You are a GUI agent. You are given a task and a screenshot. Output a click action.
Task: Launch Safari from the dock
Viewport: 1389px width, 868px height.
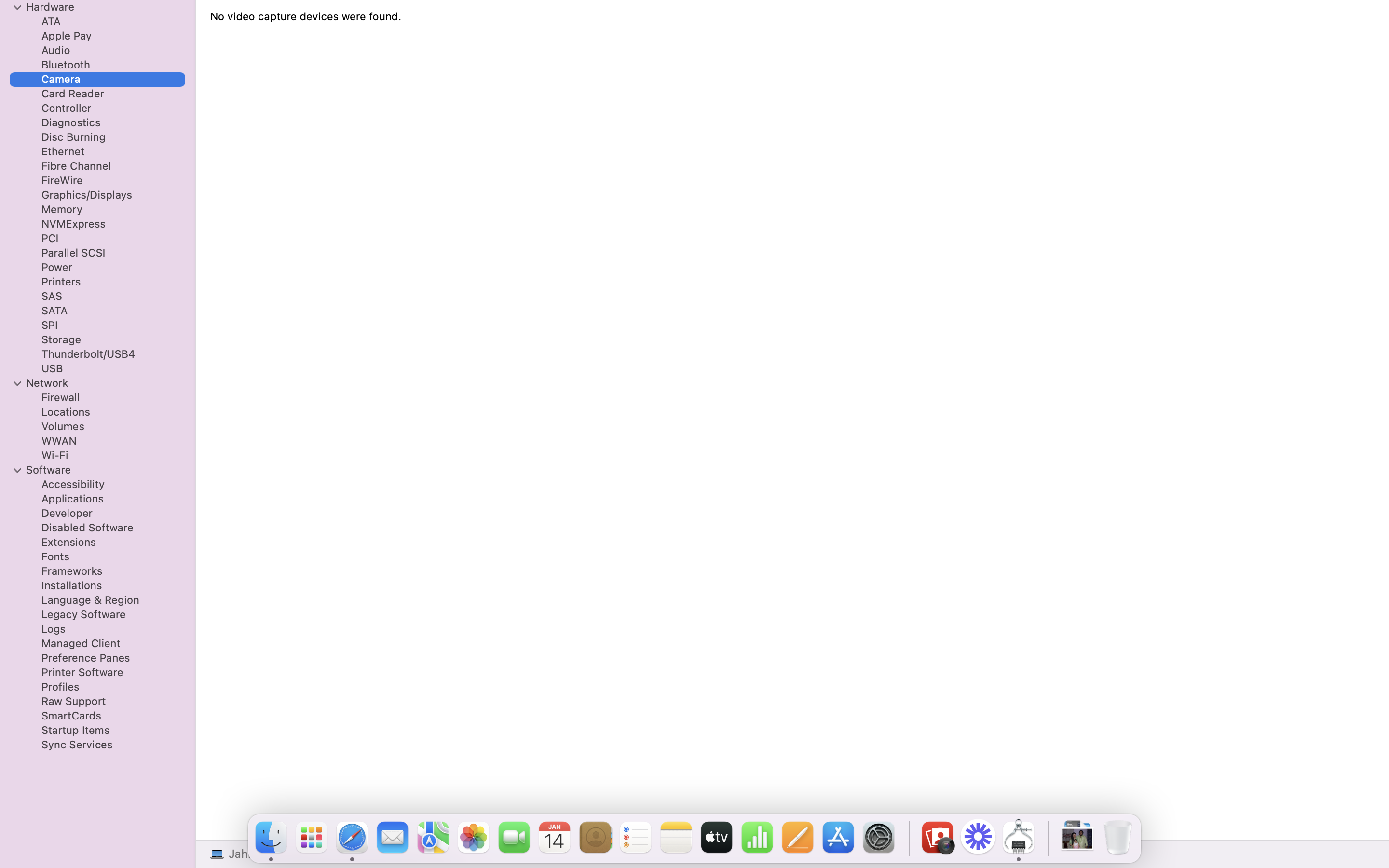[x=352, y=837]
